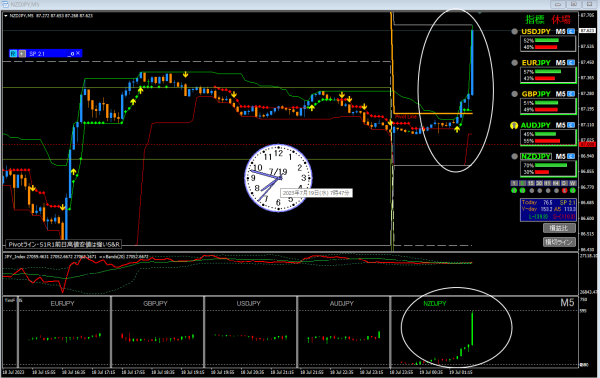The width and height of the screenshot is (600, 378).
Task: Toggle the grey dot beside NZDJPY
Action: [514, 156]
